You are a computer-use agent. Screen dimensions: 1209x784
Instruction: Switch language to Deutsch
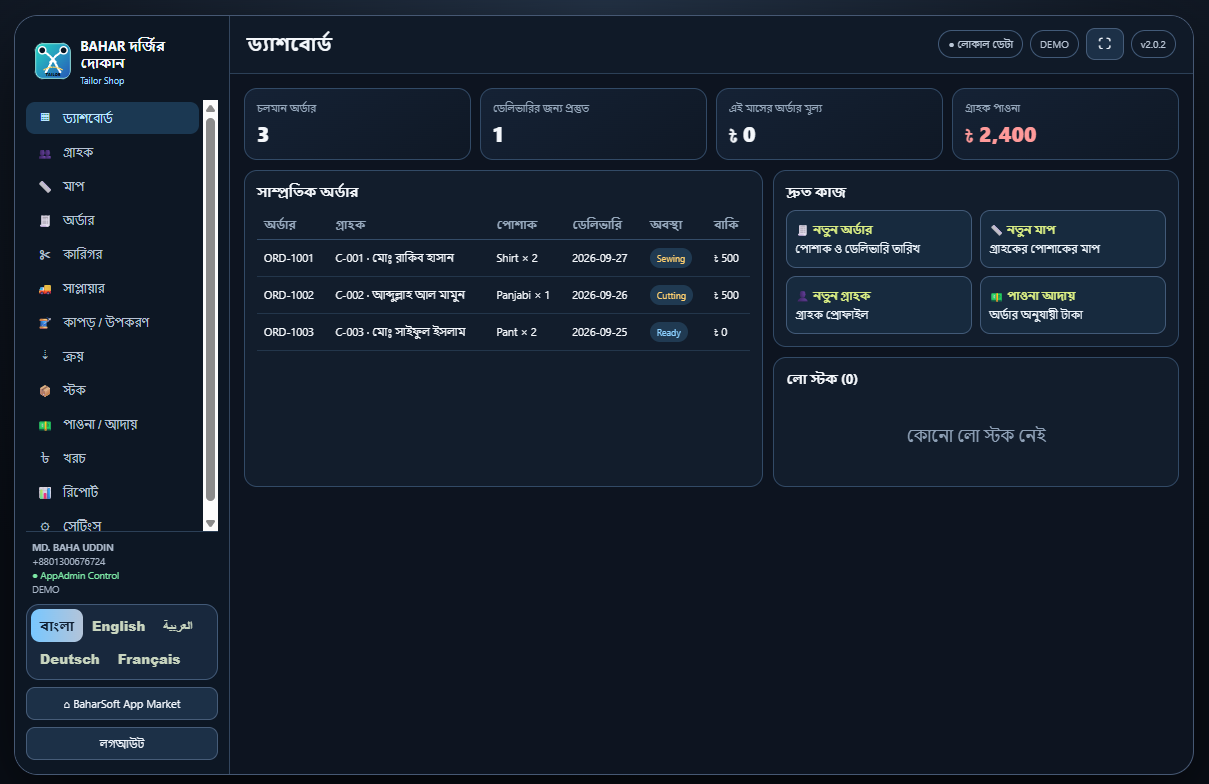(x=70, y=659)
